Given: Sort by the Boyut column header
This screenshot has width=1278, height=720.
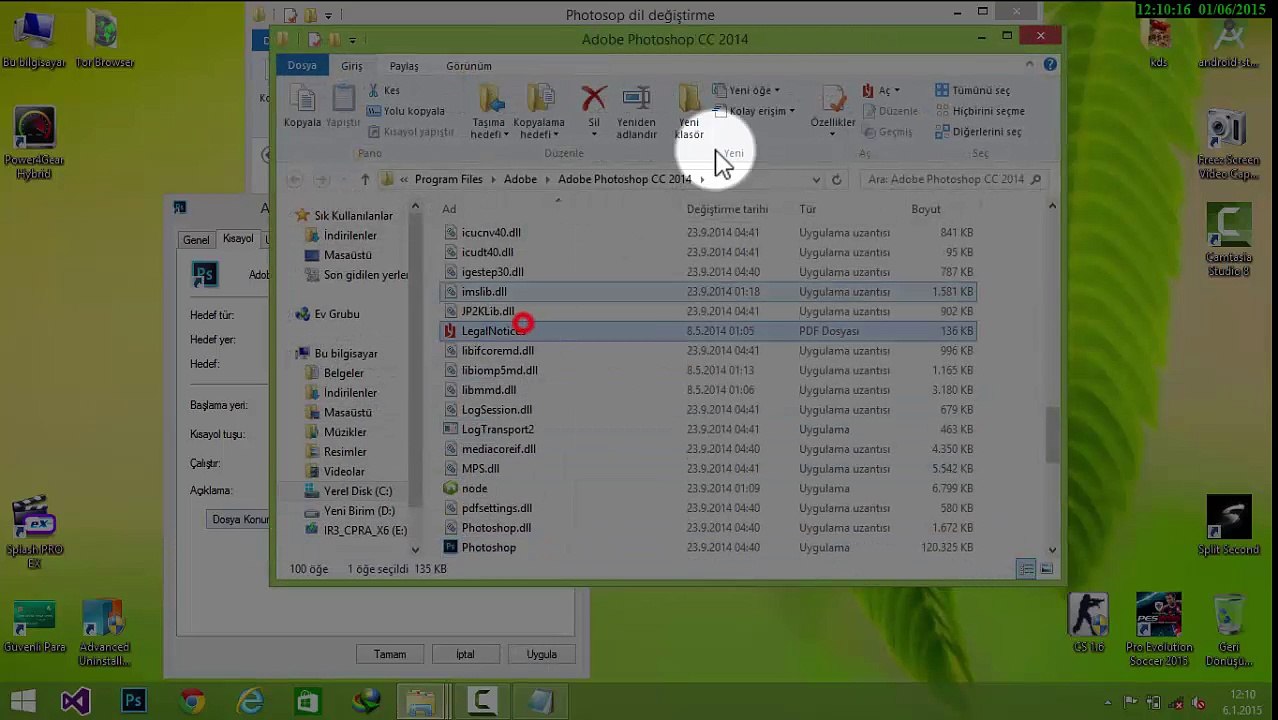Looking at the screenshot, I should [x=925, y=209].
